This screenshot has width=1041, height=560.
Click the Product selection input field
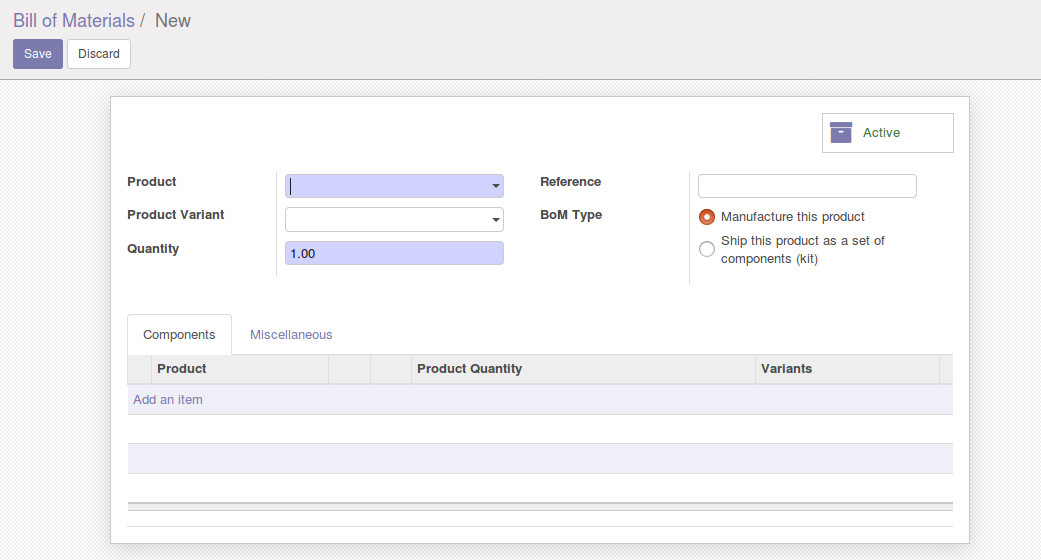pyautogui.click(x=386, y=186)
